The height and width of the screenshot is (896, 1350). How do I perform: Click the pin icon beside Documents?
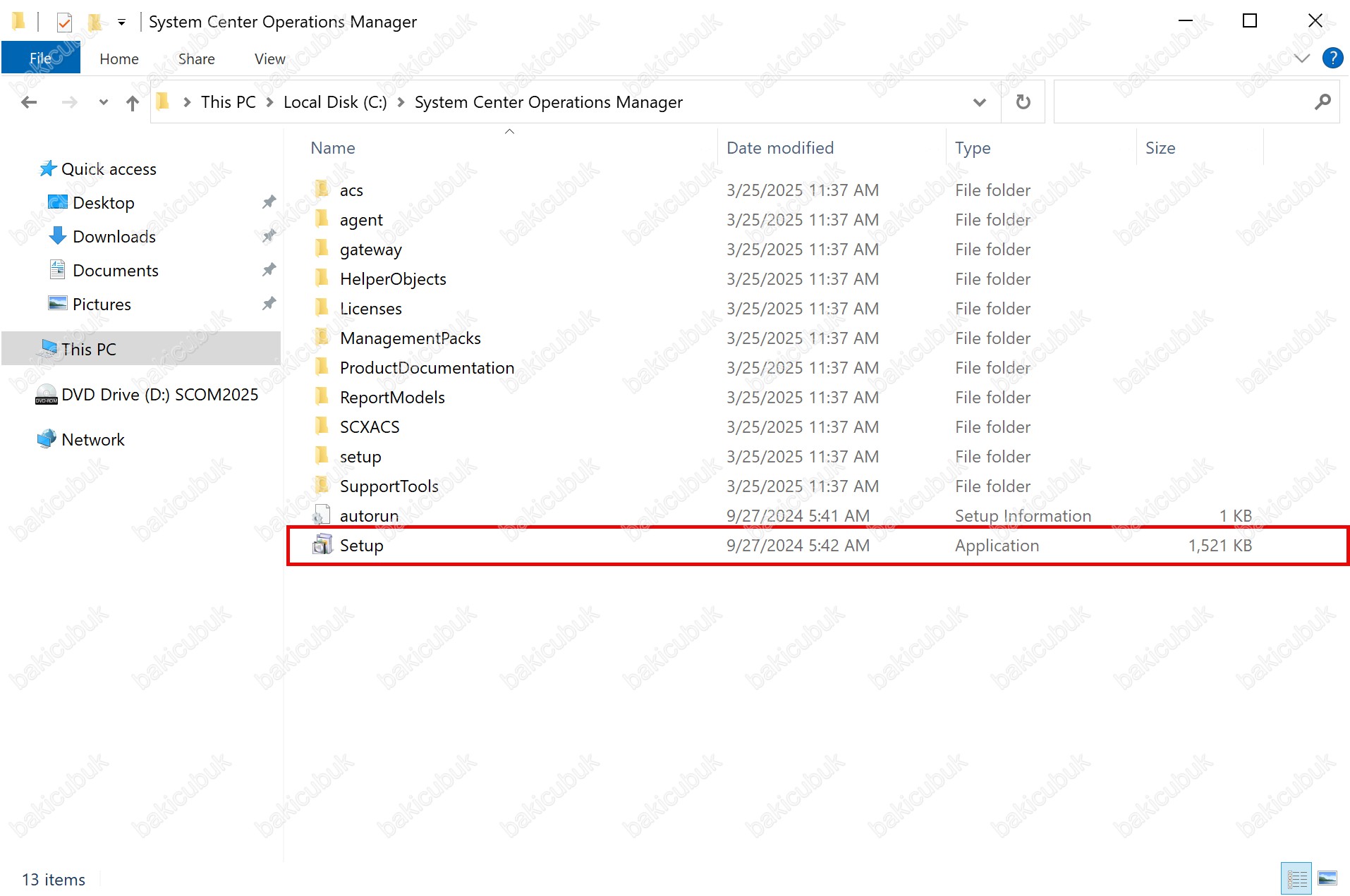tap(269, 270)
